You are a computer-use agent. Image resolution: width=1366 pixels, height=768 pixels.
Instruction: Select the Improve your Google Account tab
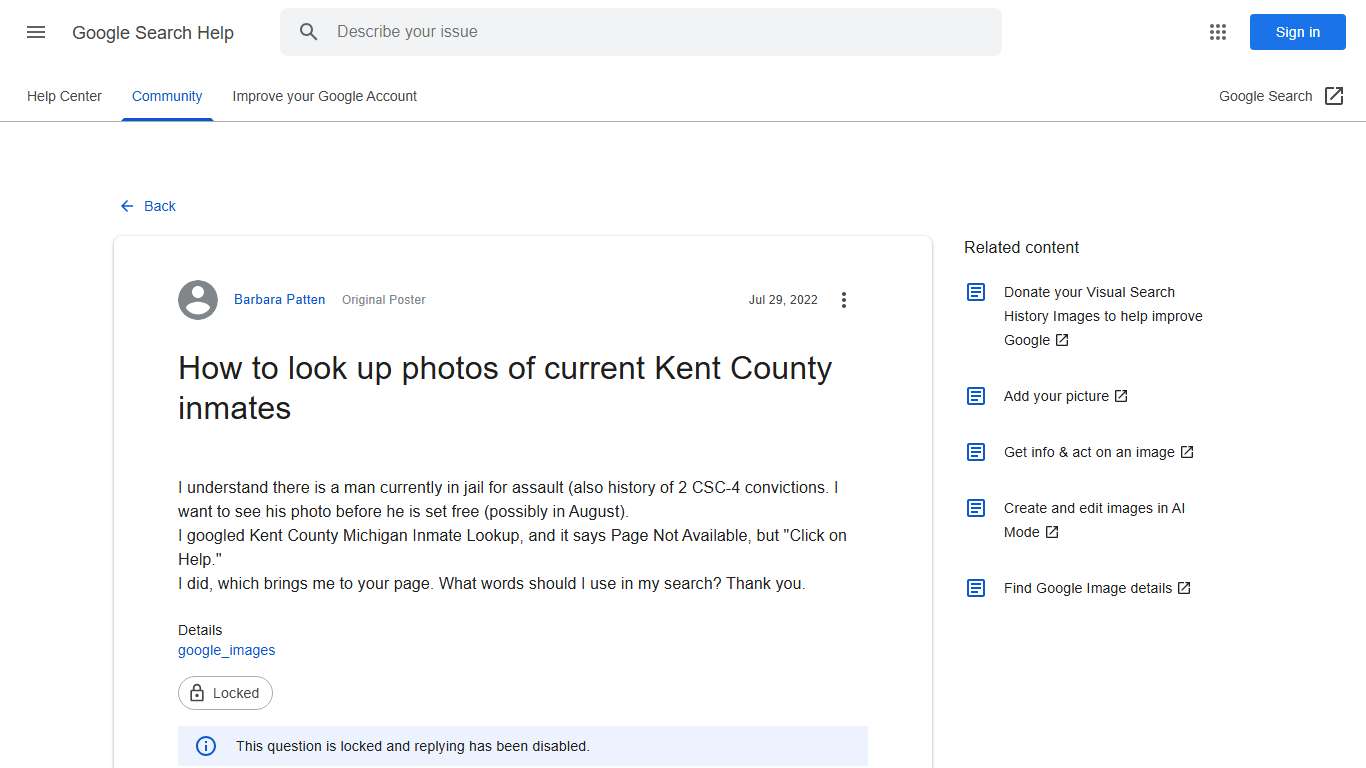point(324,96)
